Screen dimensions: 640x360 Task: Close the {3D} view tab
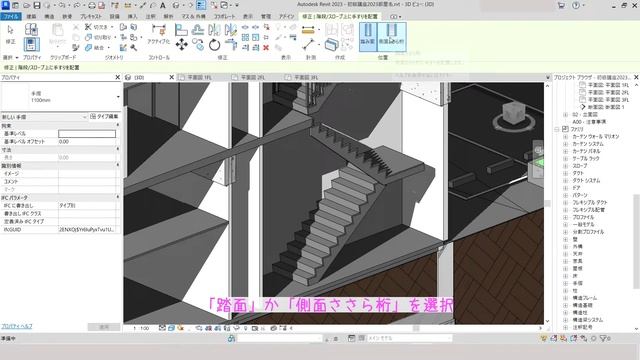[171, 77]
